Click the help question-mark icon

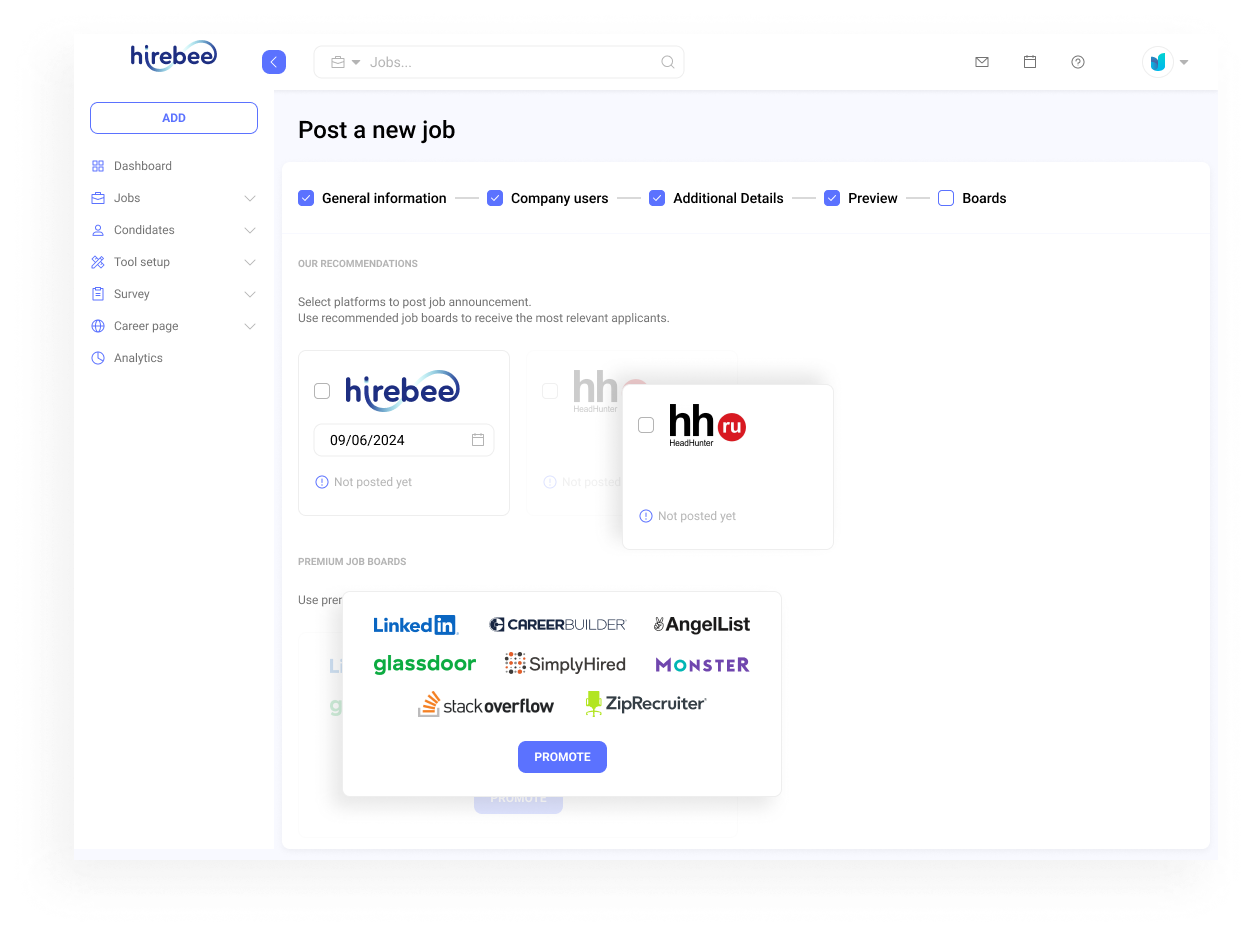1077,61
